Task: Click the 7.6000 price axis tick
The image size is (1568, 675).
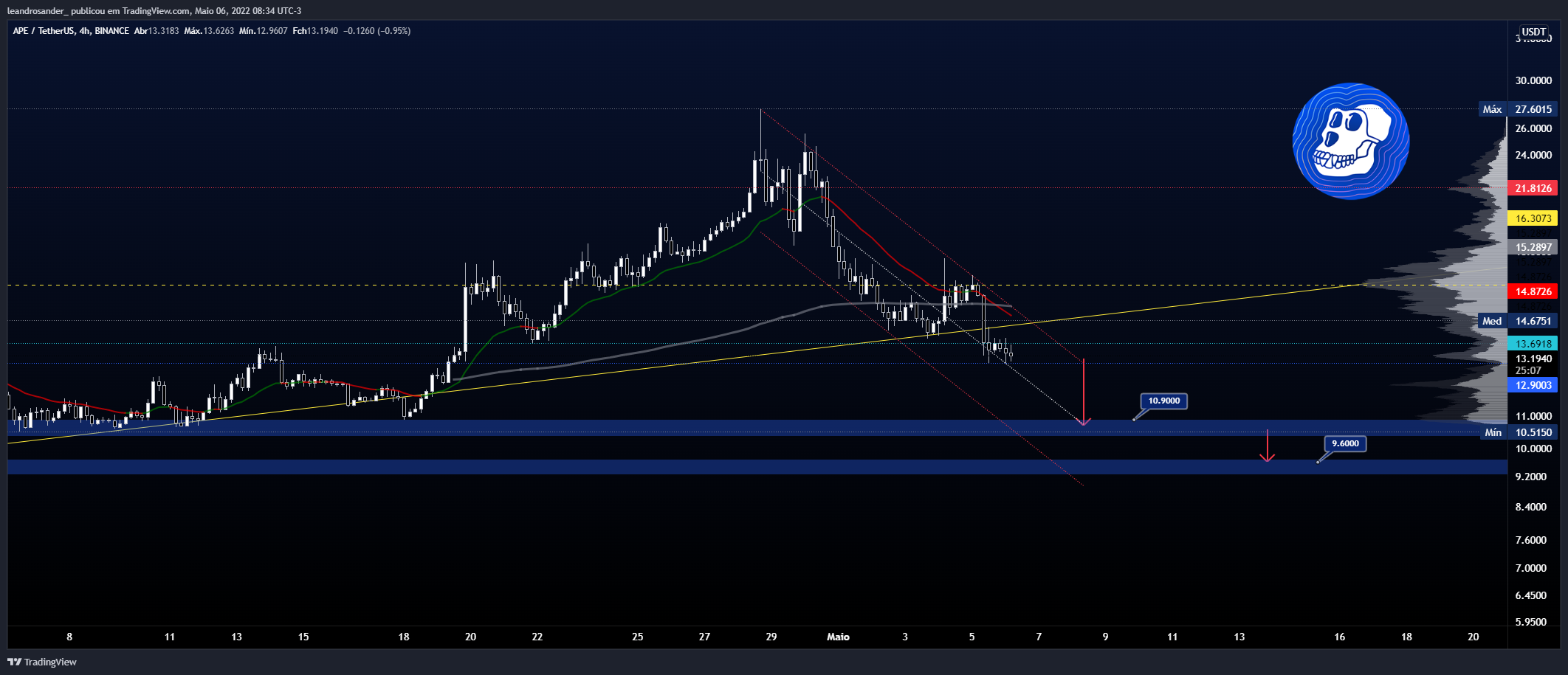Action: pos(1531,540)
